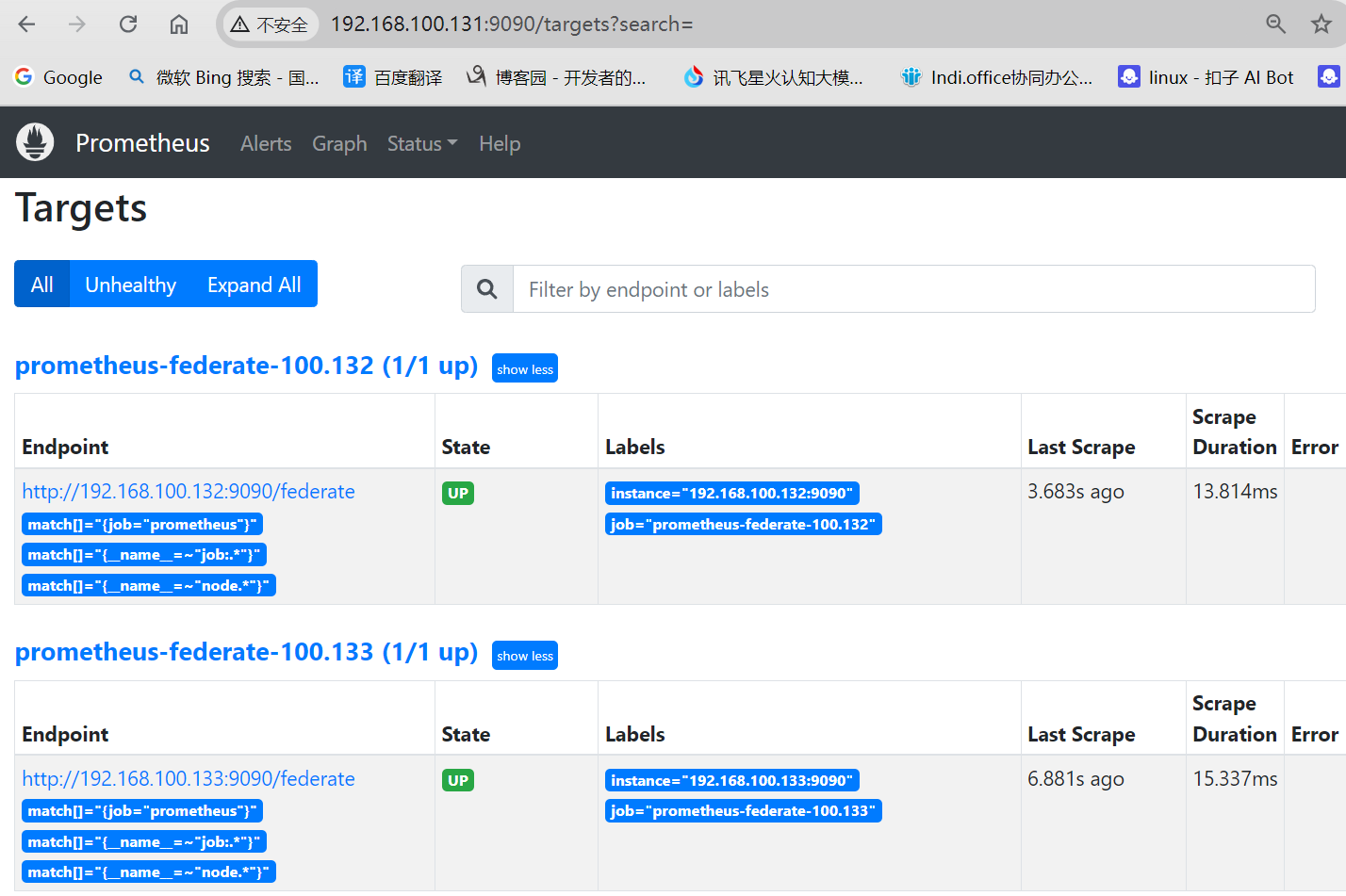Select the All targets filter
1346x896 pixels.
(x=42, y=285)
